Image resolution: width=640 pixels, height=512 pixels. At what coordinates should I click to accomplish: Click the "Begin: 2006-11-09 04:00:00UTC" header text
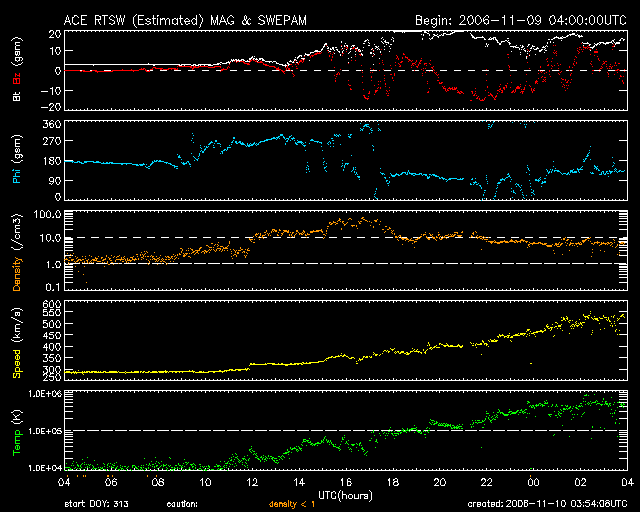pyautogui.click(x=521, y=20)
